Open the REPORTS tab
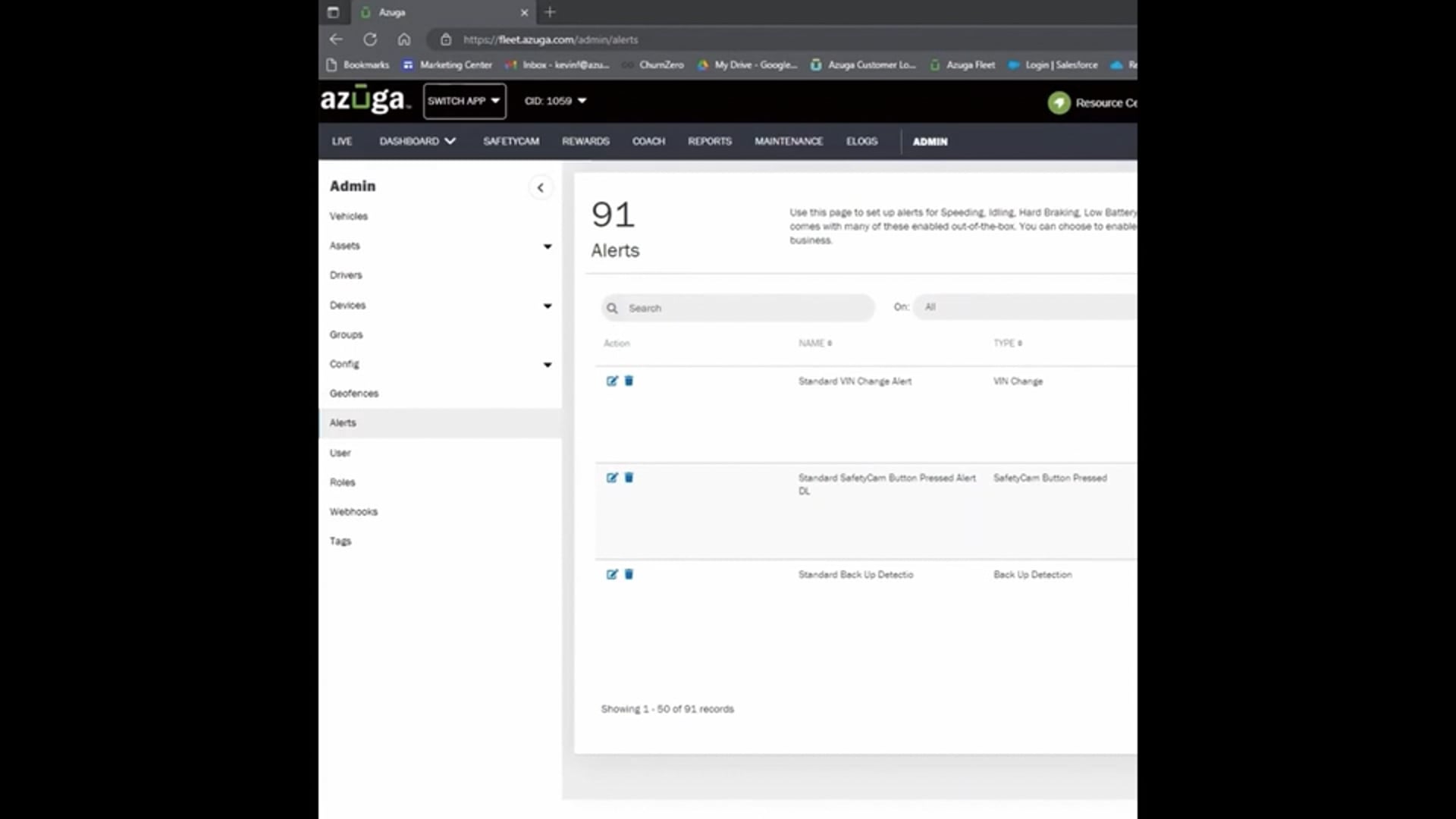The image size is (1456, 819). pyautogui.click(x=709, y=141)
